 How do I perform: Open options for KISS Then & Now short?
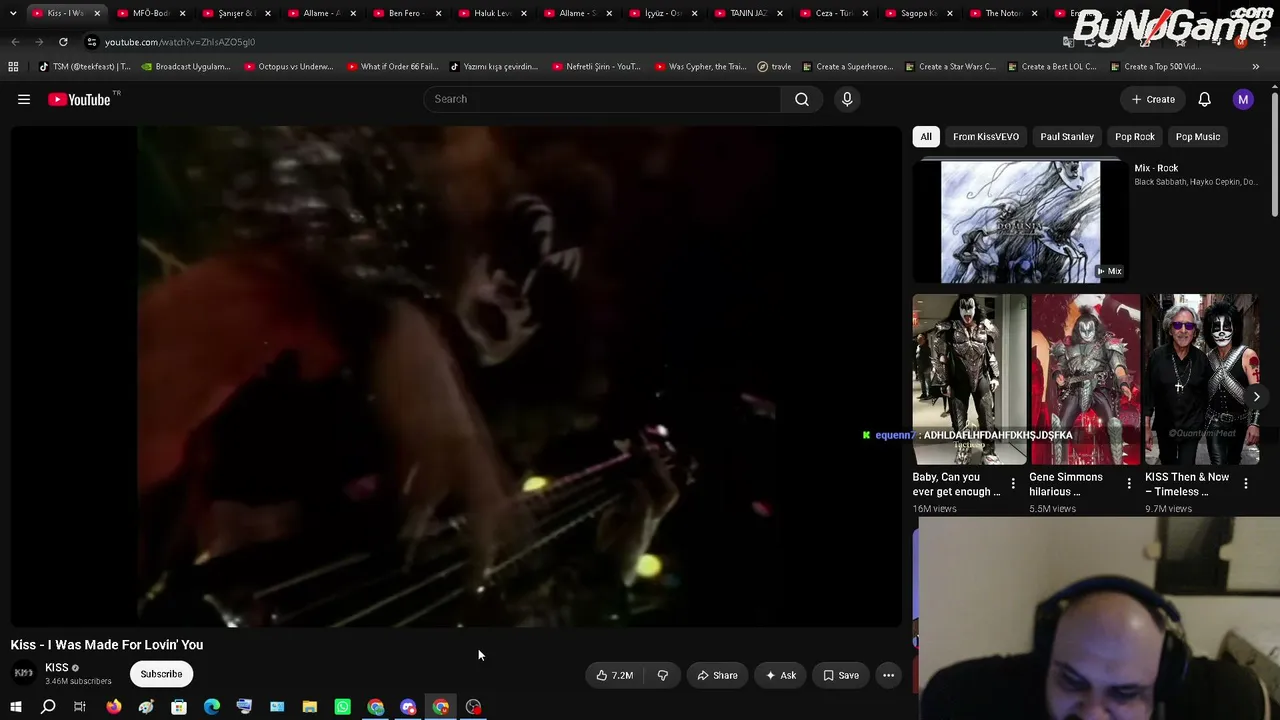tap(1246, 484)
